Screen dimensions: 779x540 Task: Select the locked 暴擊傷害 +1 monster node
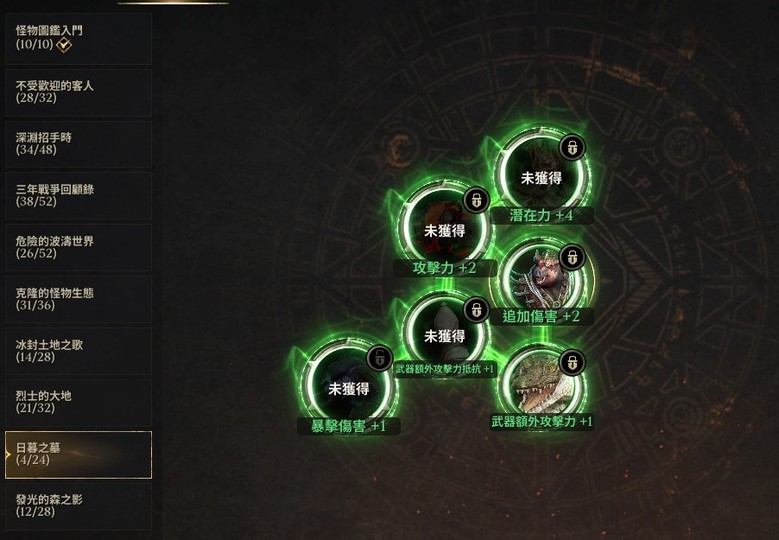(x=349, y=388)
